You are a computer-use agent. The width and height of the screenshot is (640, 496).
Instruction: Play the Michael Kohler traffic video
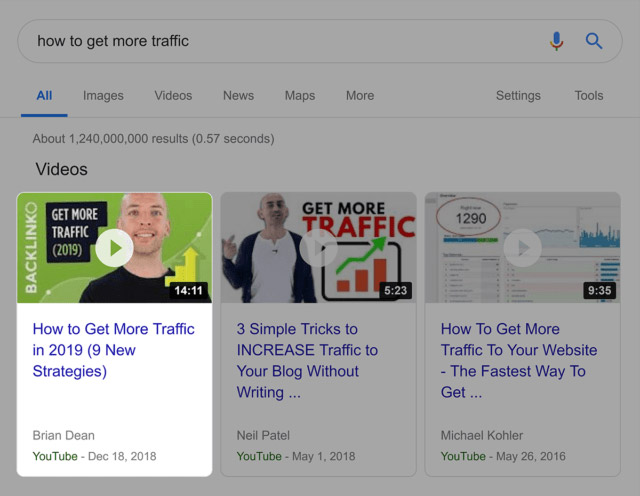pos(522,248)
